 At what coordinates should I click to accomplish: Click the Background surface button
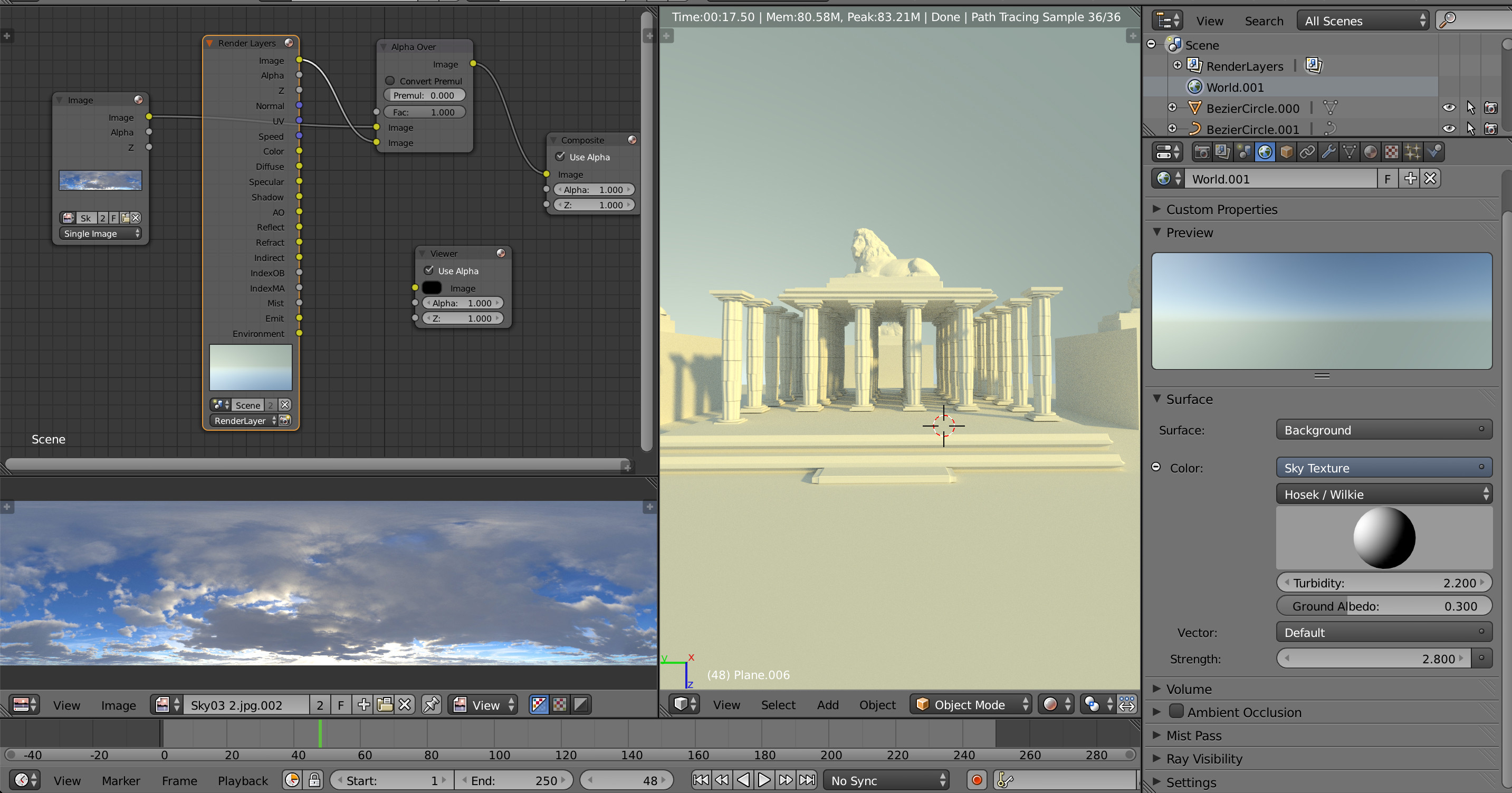pos(1384,430)
